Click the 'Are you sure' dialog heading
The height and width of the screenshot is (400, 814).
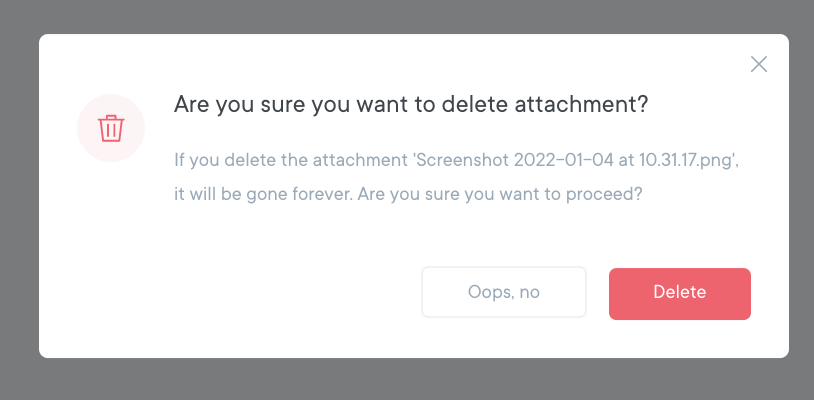click(411, 104)
